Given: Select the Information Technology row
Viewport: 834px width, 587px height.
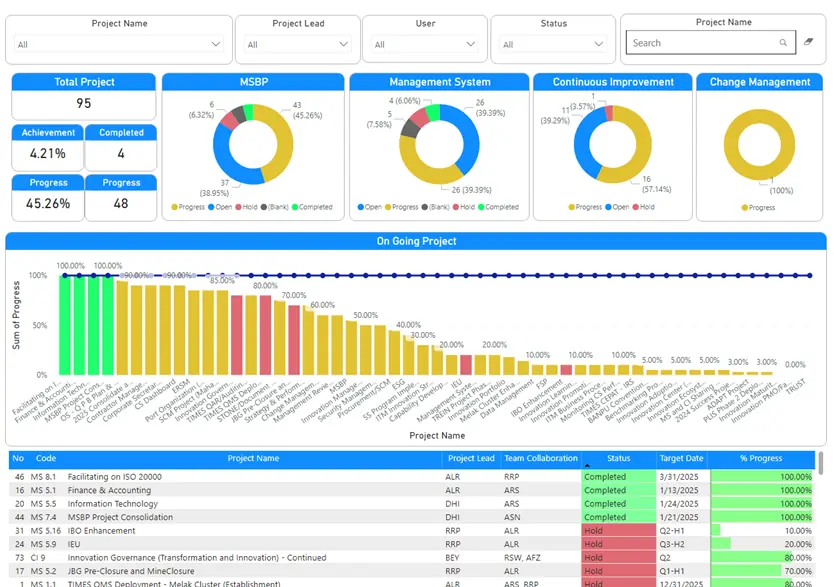Looking at the screenshot, I should coord(412,504).
